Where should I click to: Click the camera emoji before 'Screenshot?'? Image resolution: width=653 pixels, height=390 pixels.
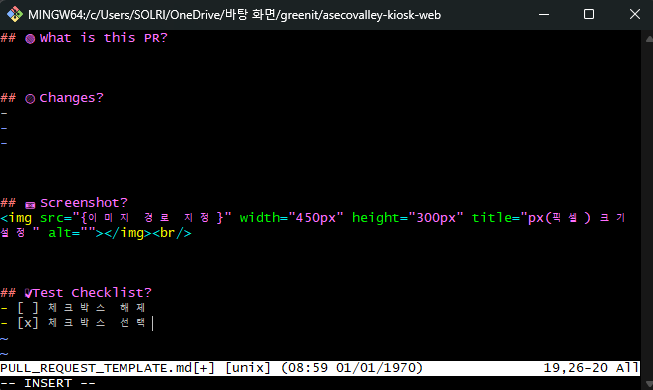pos(30,205)
